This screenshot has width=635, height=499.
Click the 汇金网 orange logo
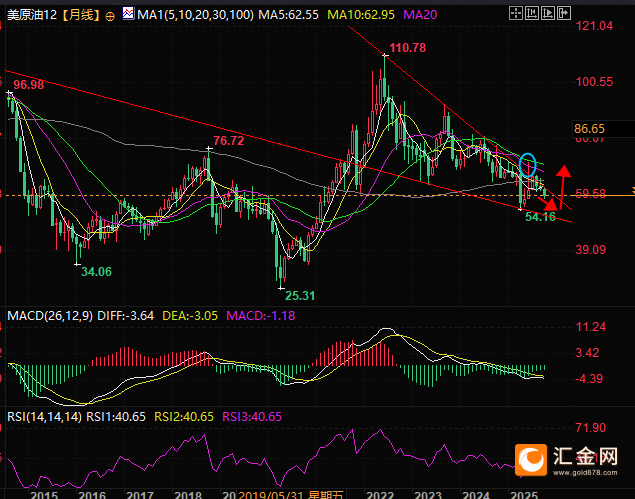(530, 459)
